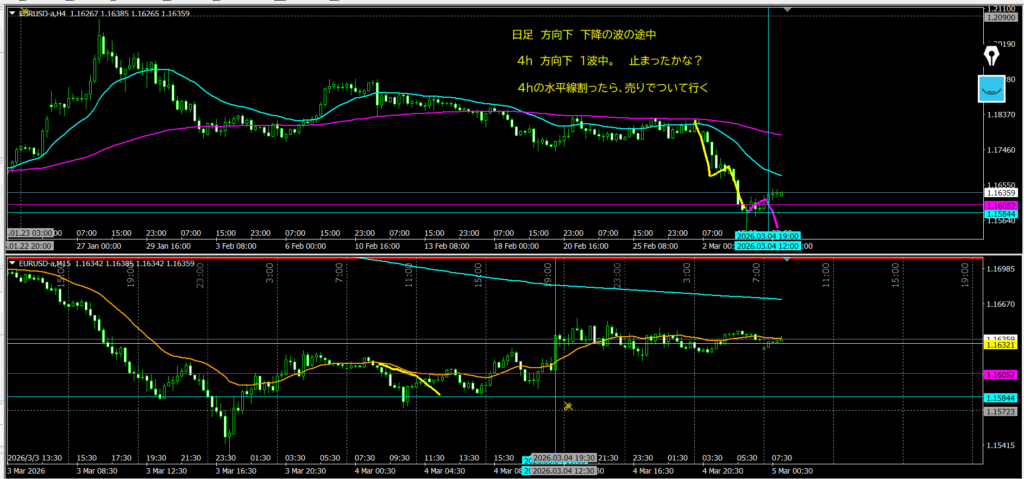Click the 2026.03.04 19:00 time label on the H4 chart

764,236
